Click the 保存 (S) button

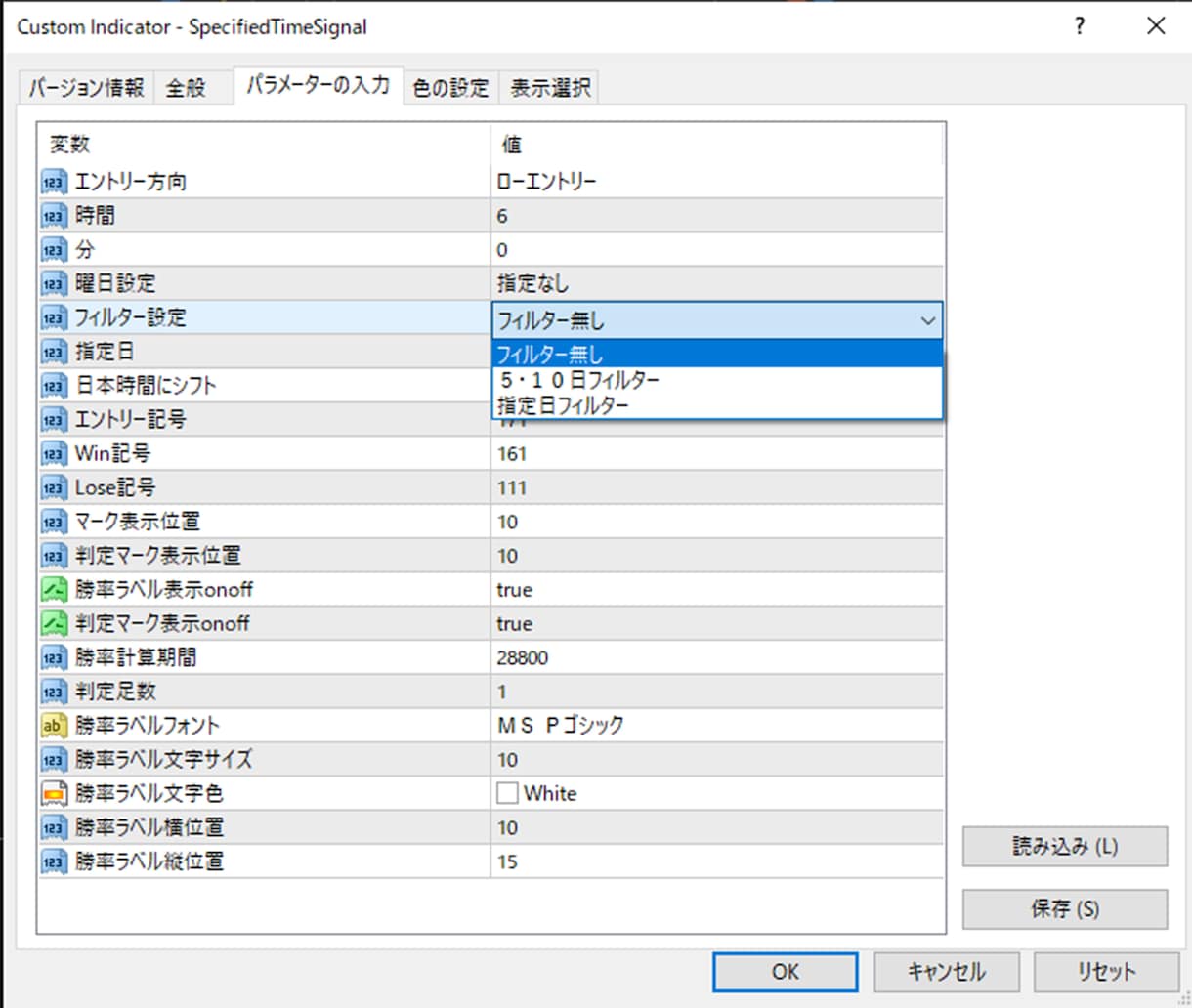1065,909
